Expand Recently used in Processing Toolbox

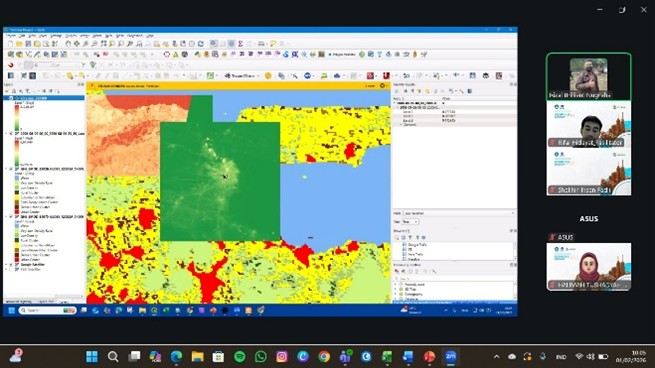[396, 284]
